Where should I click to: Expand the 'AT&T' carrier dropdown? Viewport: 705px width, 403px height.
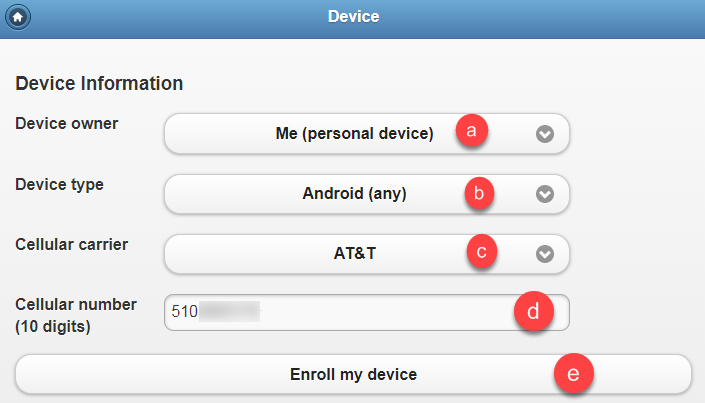pos(355,254)
